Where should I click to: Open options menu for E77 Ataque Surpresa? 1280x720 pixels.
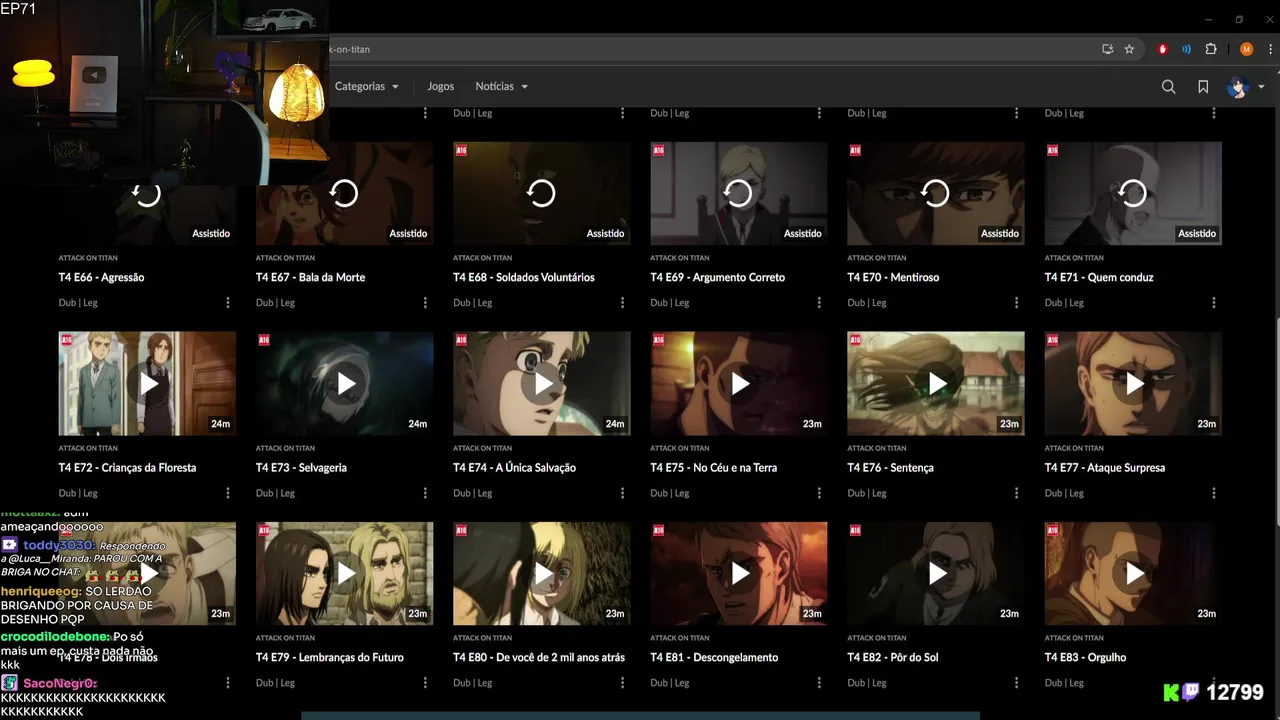(x=1214, y=493)
